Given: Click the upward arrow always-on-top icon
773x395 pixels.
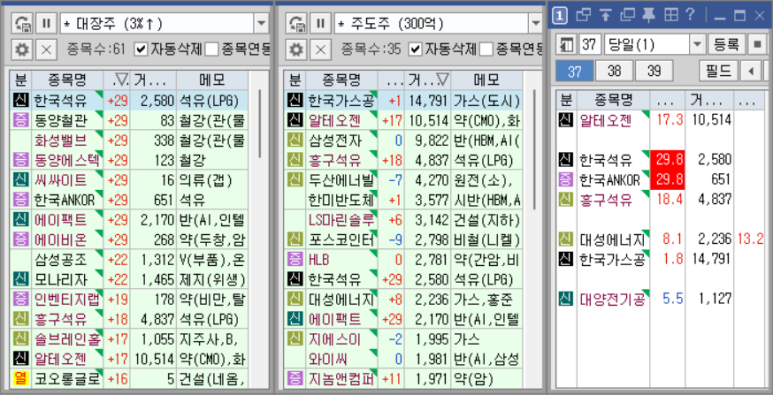Looking at the screenshot, I should click(605, 15).
